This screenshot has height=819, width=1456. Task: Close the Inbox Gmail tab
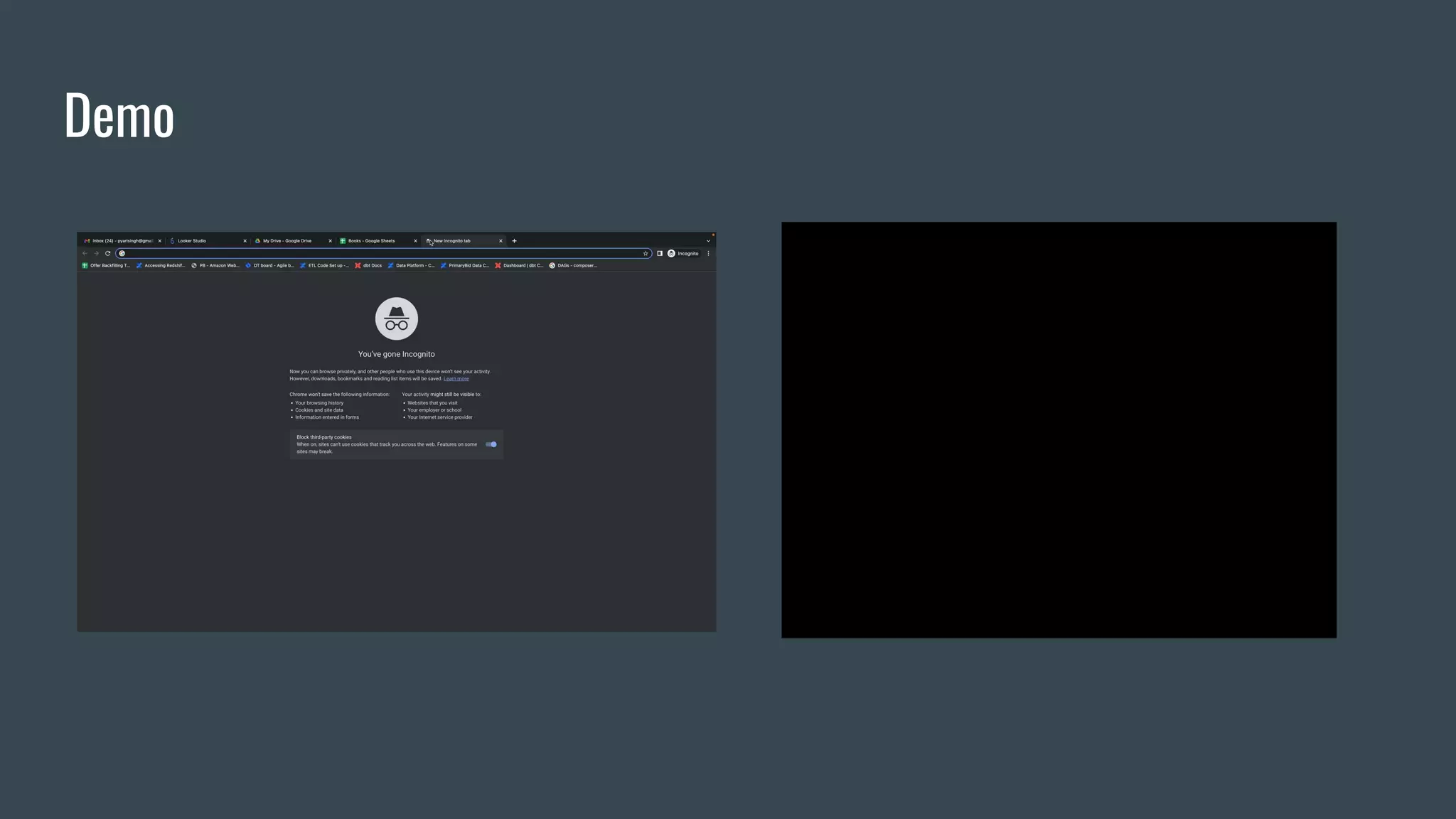[160, 241]
